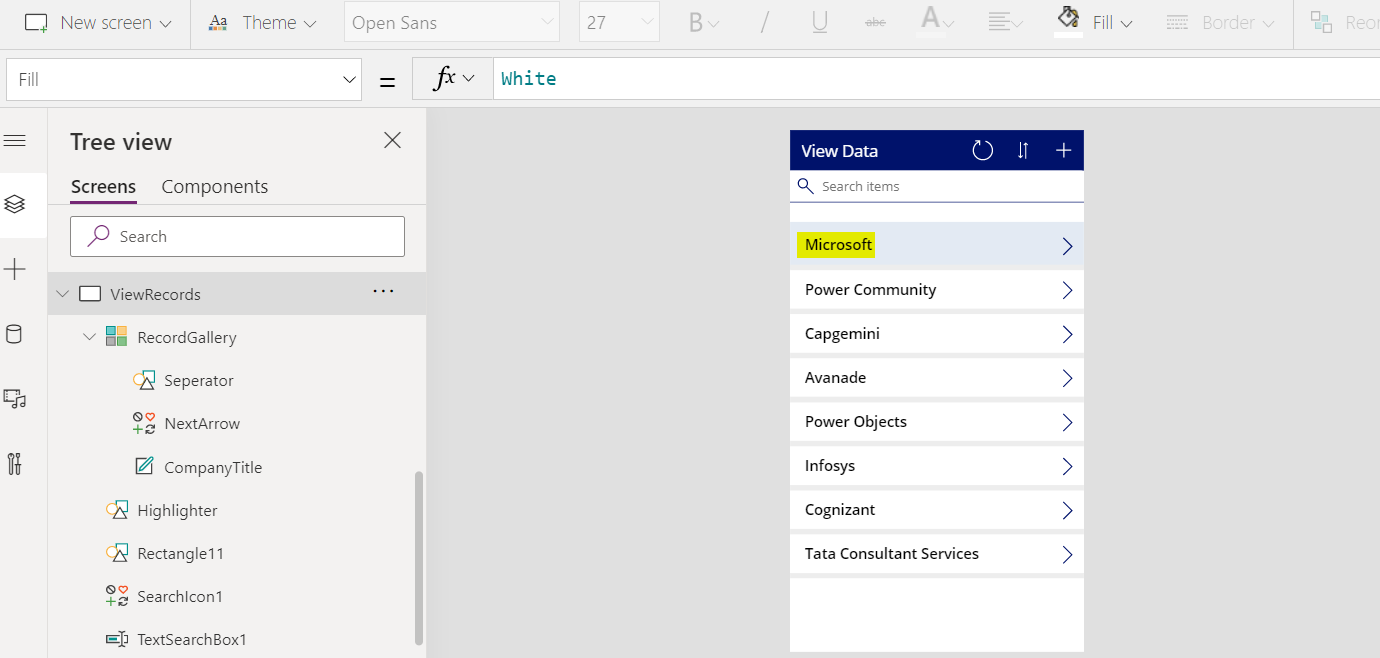Image resolution: width=1380 pixels, height=658 pixels.
Task: Open the Data sources cylinder icon
Action: click(14, 334)
